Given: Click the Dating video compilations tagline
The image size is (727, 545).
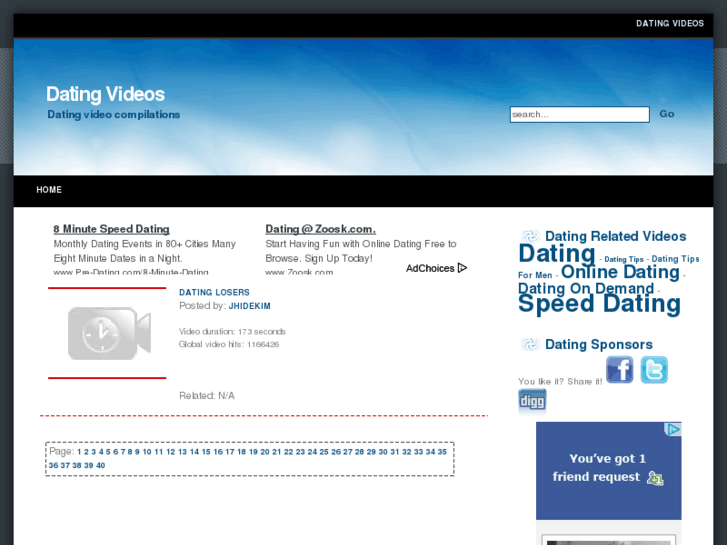Looking at the screenshot, I should click(114, 115).
